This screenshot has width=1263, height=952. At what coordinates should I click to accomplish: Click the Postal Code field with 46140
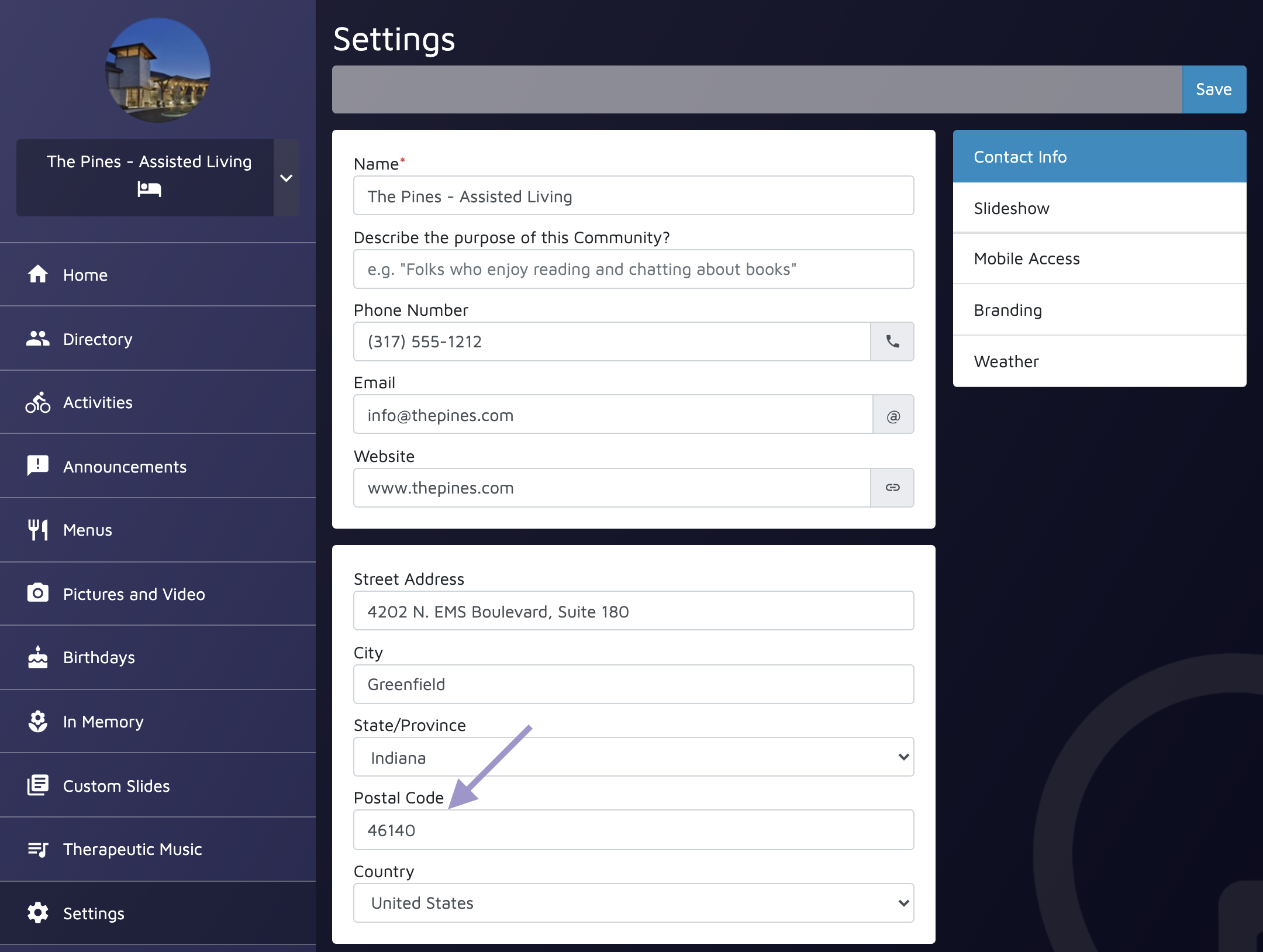tap(634, 830)
